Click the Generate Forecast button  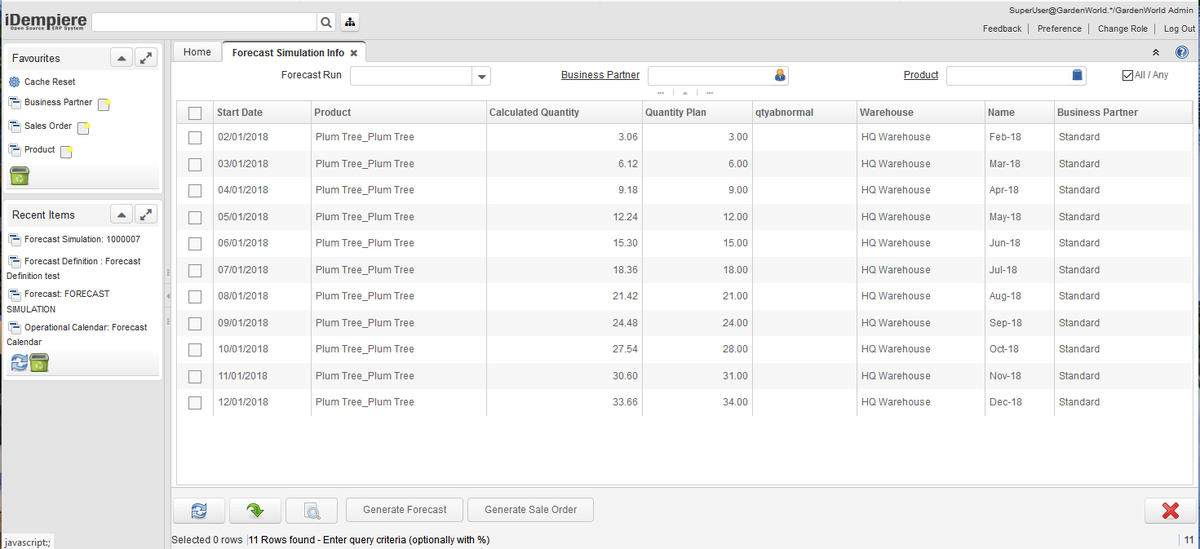click(404, 510)
